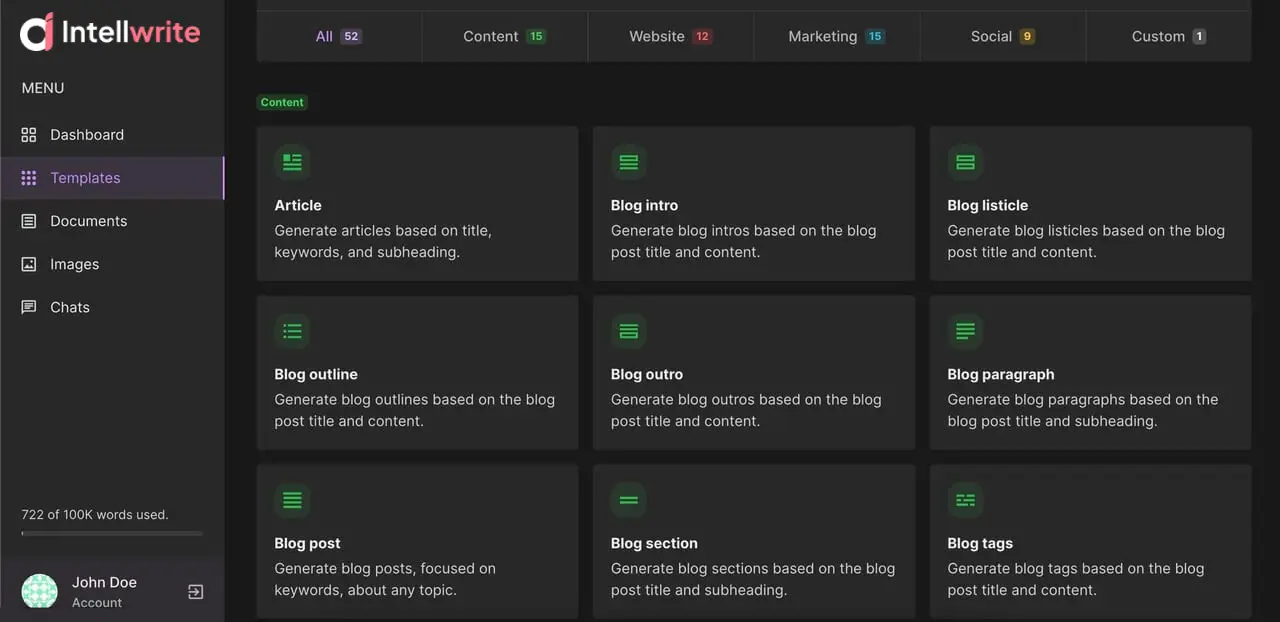Click the Blog section icon
This screenshot has width=1280, height=622.
[x=628, y=499]
